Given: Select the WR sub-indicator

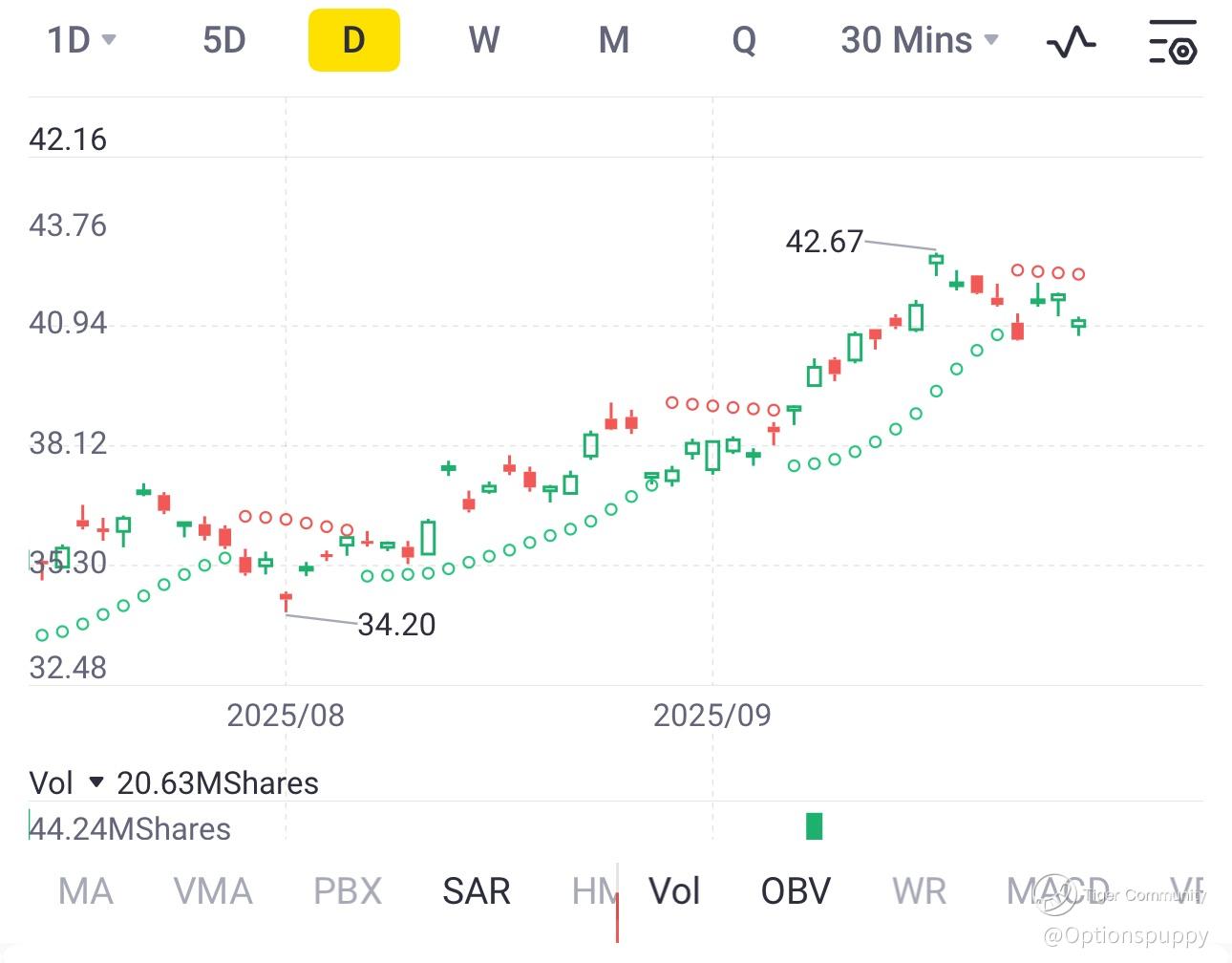Looking at the screenshot, I should pos(919,891).
